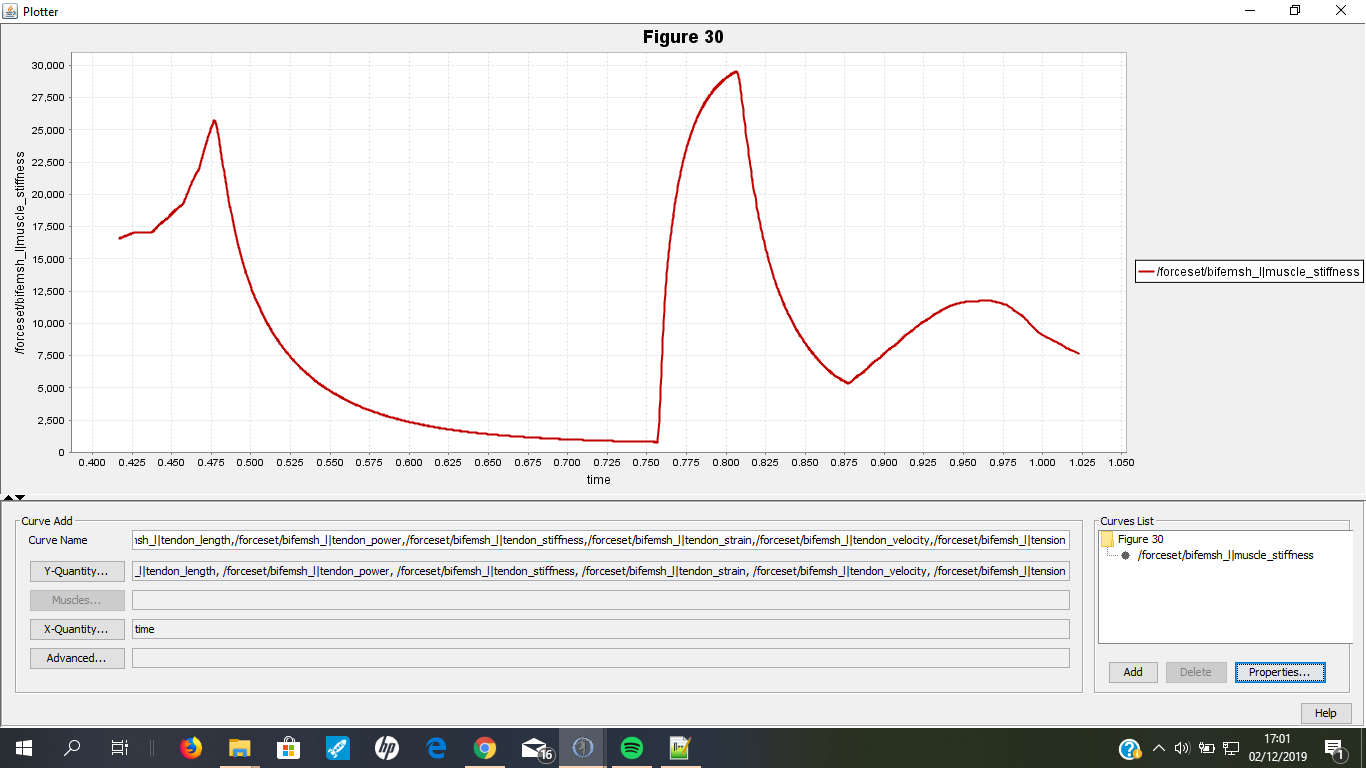
Task: Click the Y-Quantity text field
Action: 600,571
